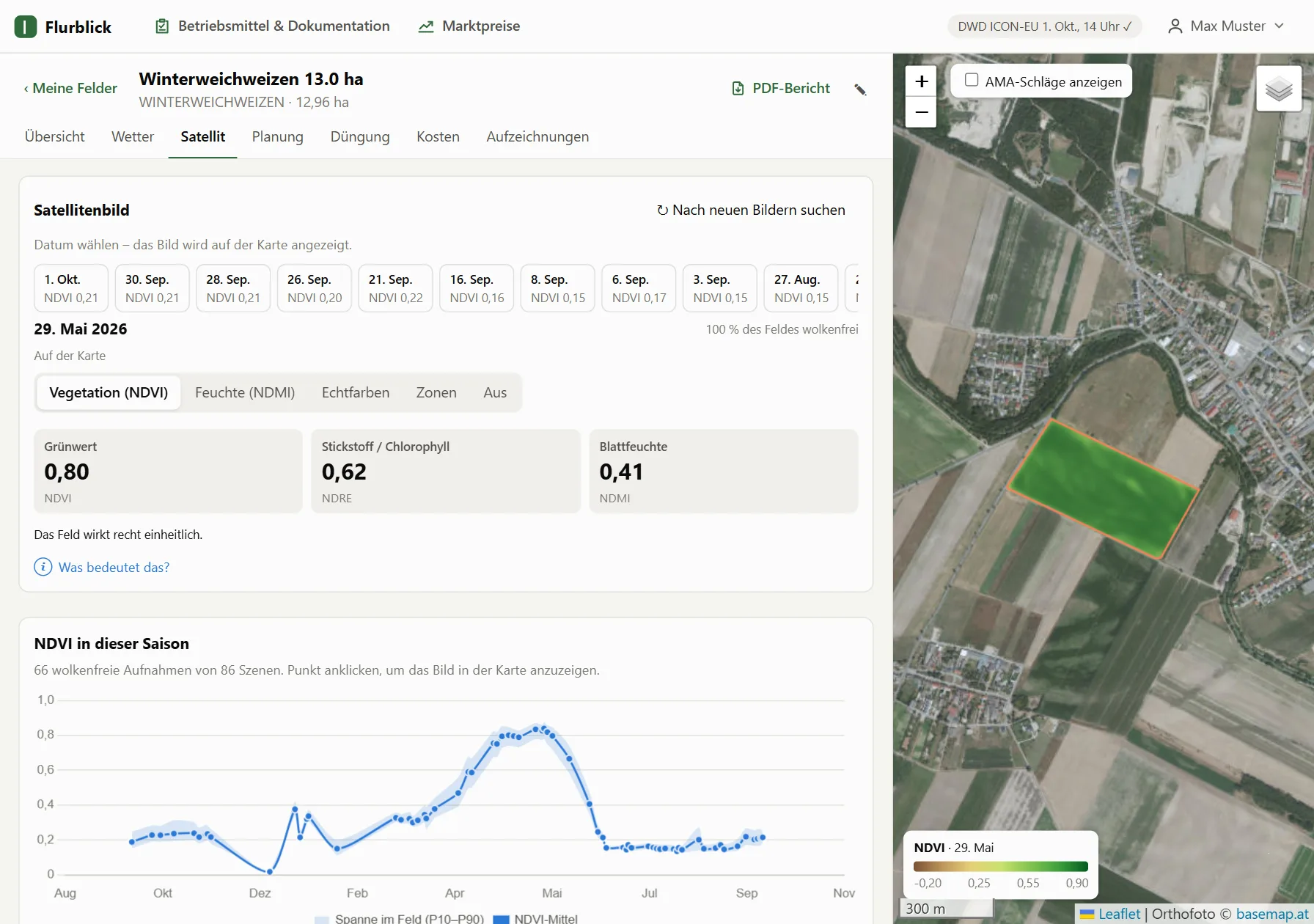
Task: Go back to Meine Felder
Action: pos(70,88)
